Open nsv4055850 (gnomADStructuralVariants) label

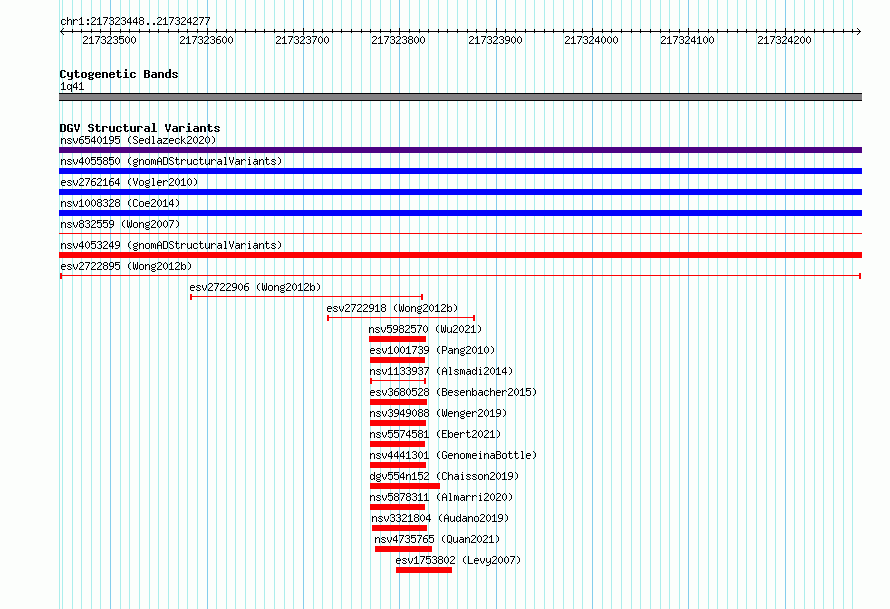click(171, 161)
